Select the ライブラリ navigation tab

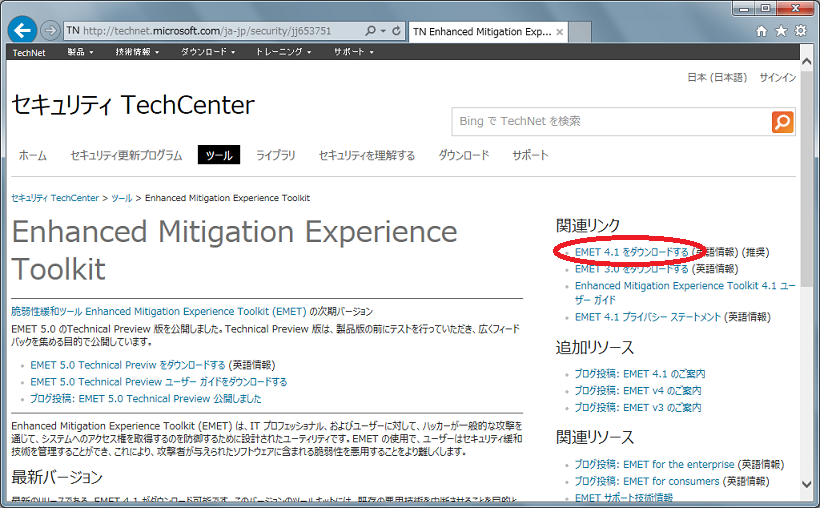pos(275,155)
